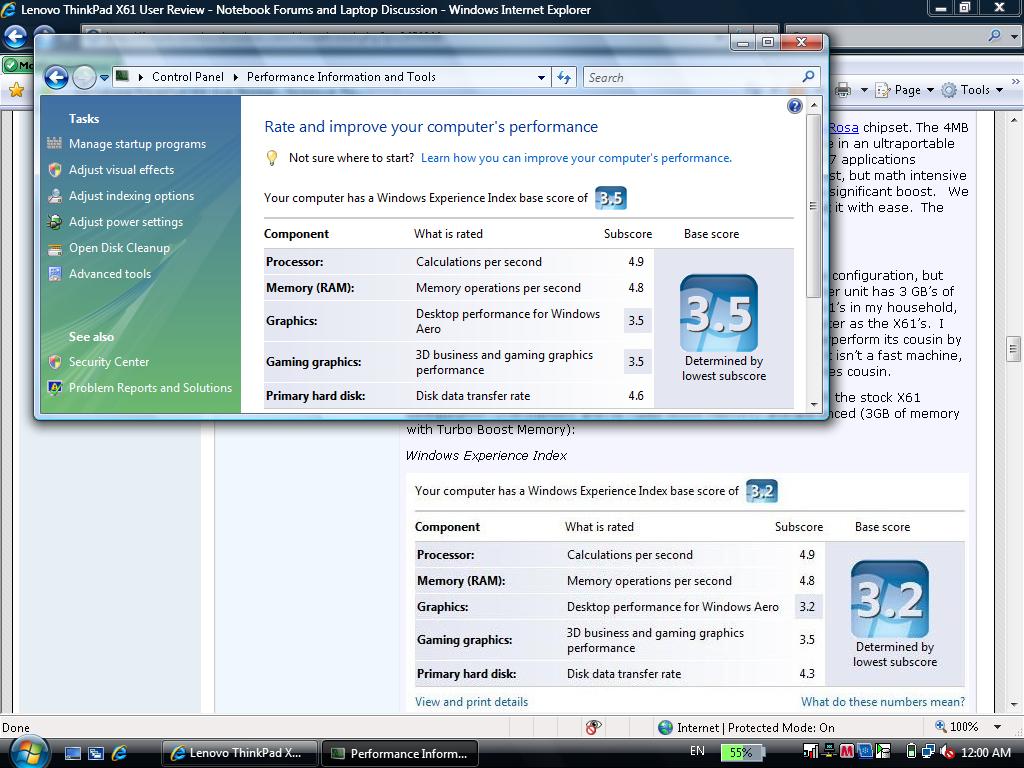Click the EN language bar indicator
Screen dimensions: 1024x768
click(x=697, y=751)
